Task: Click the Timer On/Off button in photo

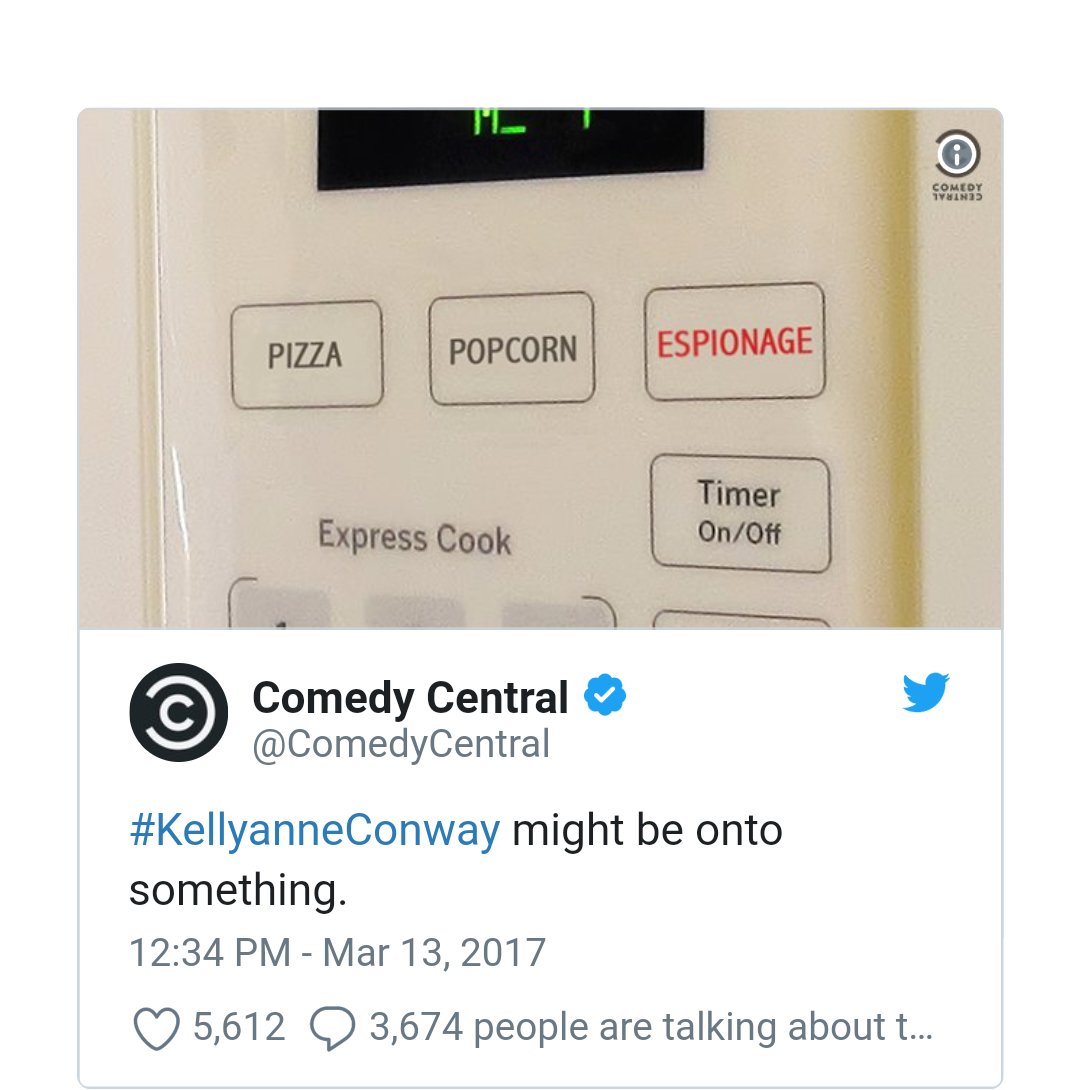Action: click(740, 513)
